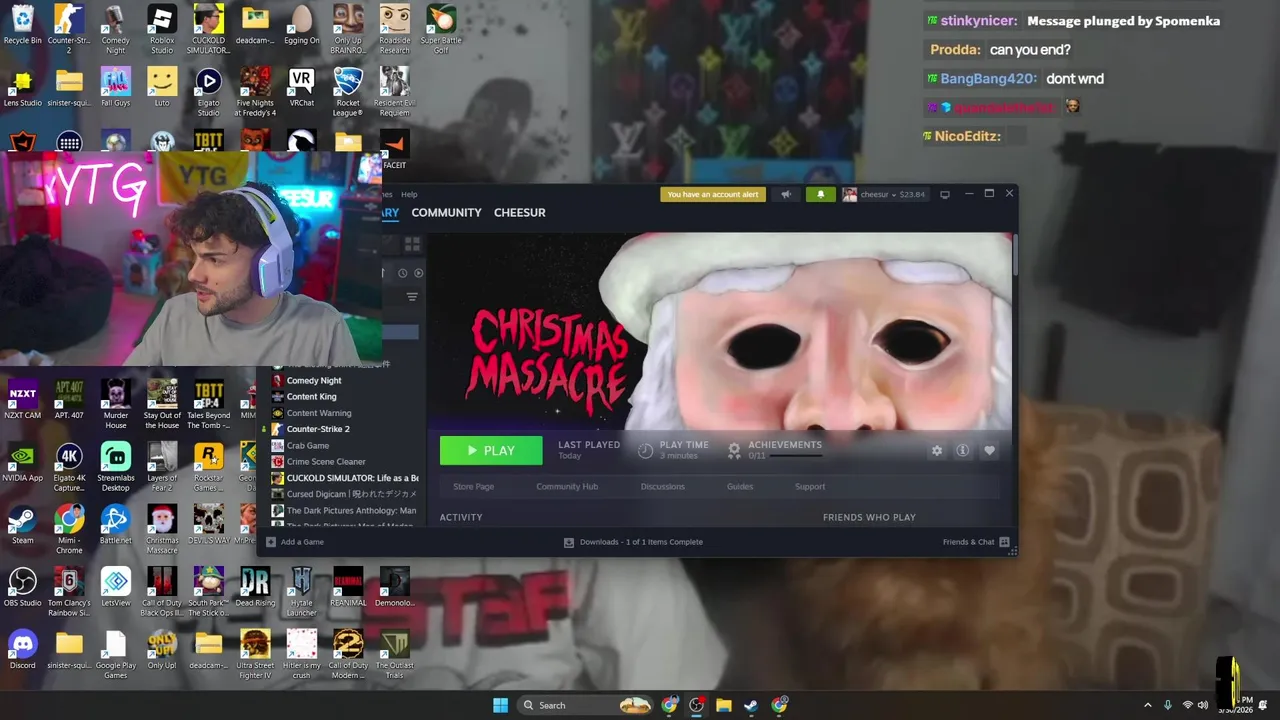
Task: Open the game settings gear in Steam
Action: [x=937, y=451]
